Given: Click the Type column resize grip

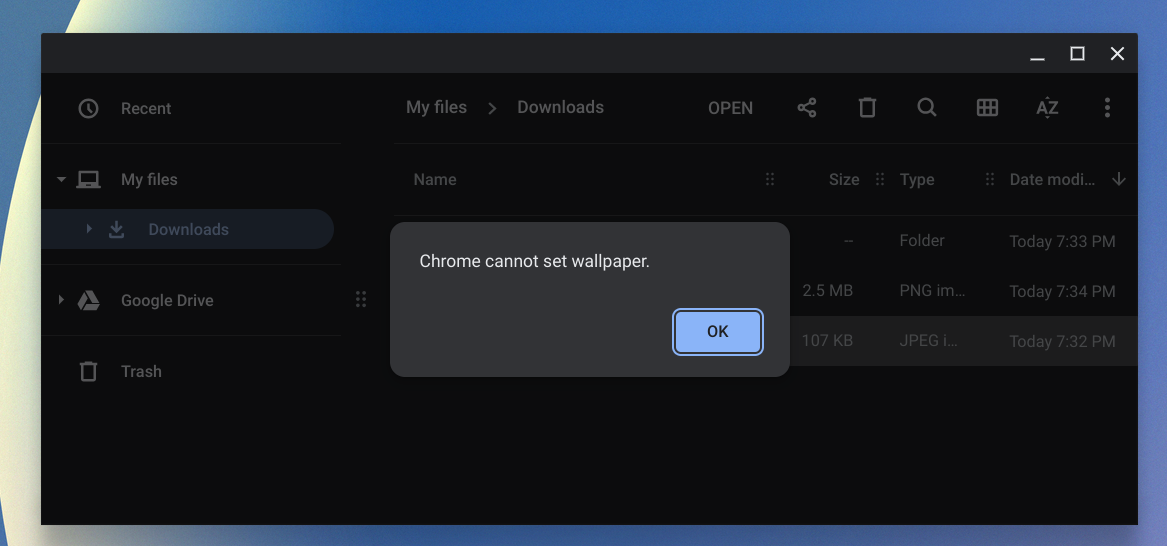Looking at the screenshot, I should tap(990, 179).
